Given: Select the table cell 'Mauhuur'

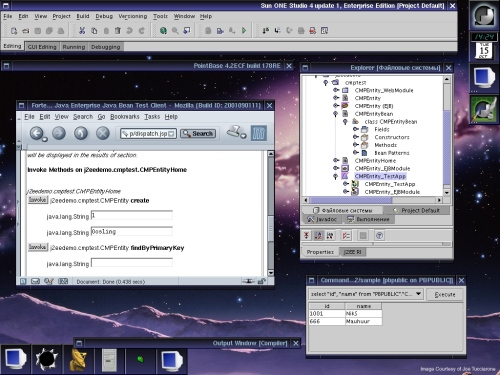Looking at the screenshot, I should pyautogui.click(x=363, y=321).
